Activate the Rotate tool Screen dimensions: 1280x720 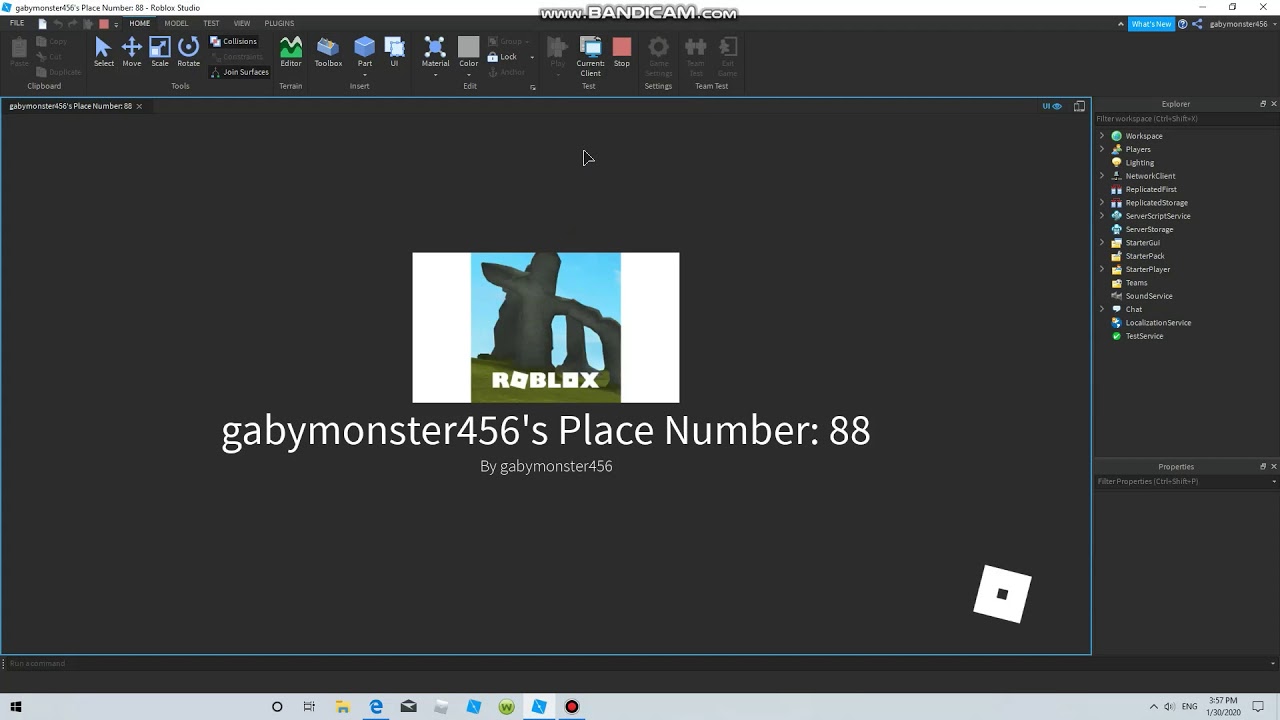coord(188,47)
